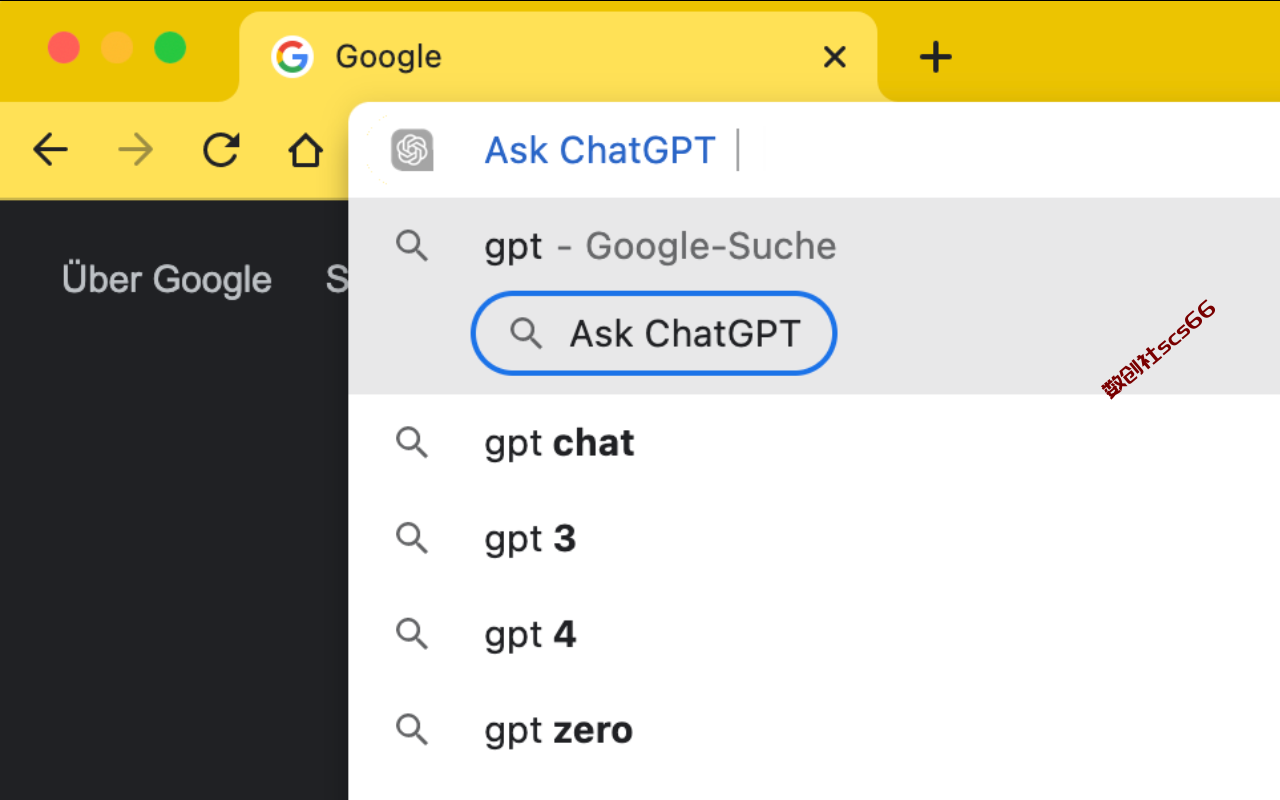
Task: Select the gpt chat suggestion
Action: tap(814, 442)
